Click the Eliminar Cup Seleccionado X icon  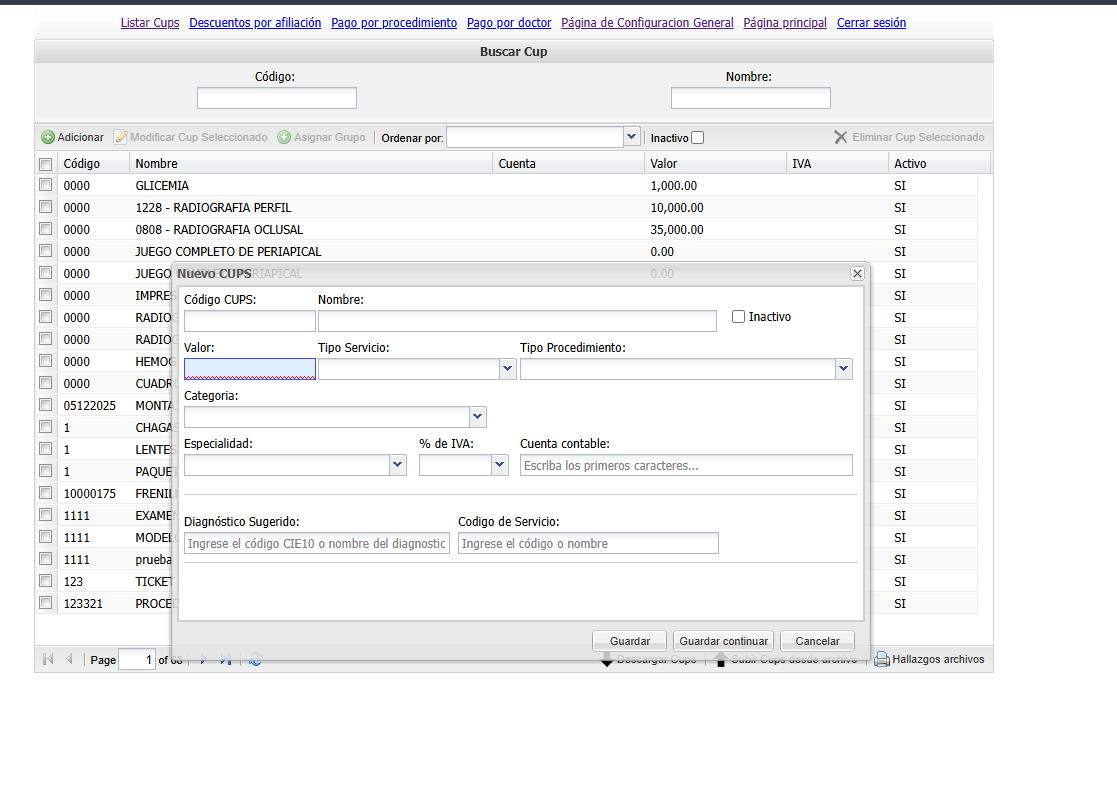point(841,137)
